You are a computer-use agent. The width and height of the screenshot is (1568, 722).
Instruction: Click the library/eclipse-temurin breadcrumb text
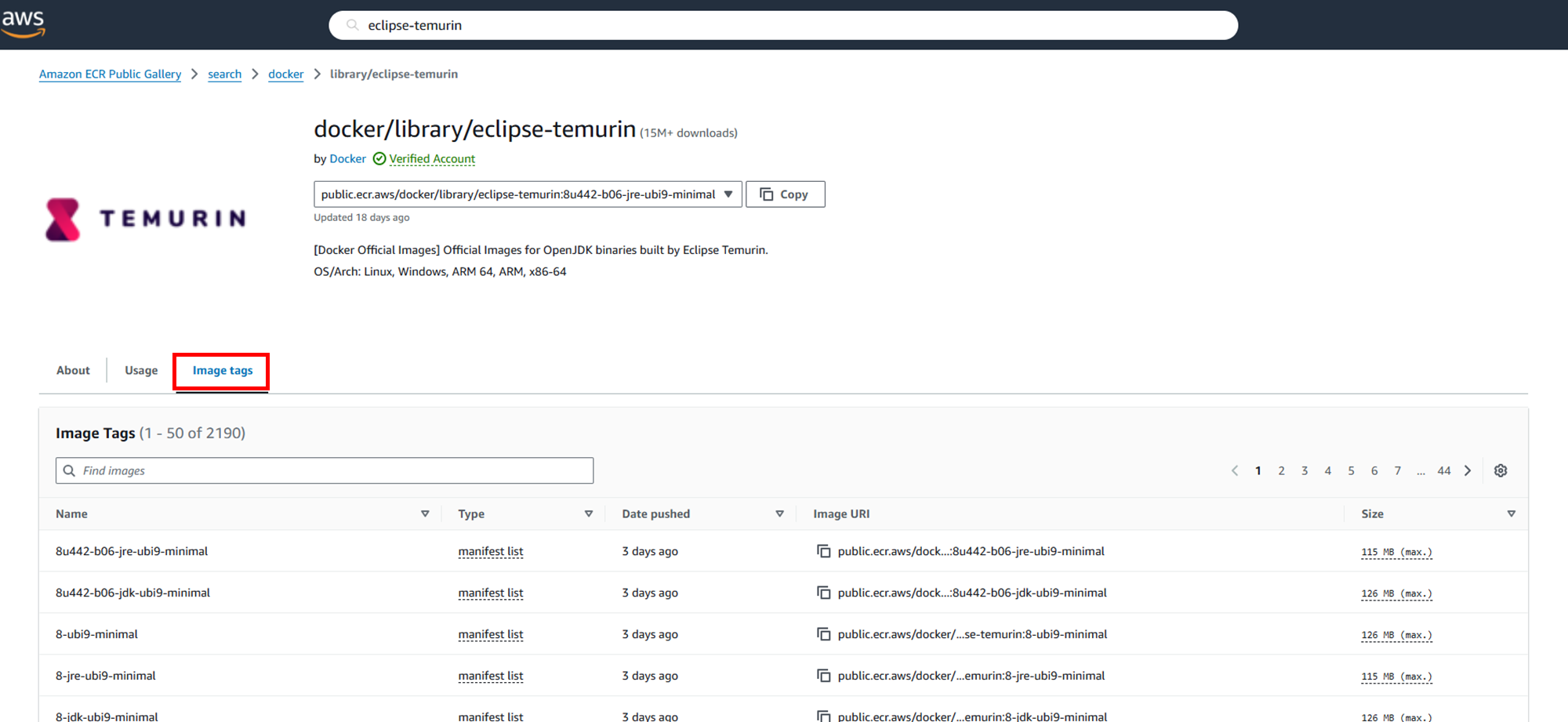pos(394,74)
